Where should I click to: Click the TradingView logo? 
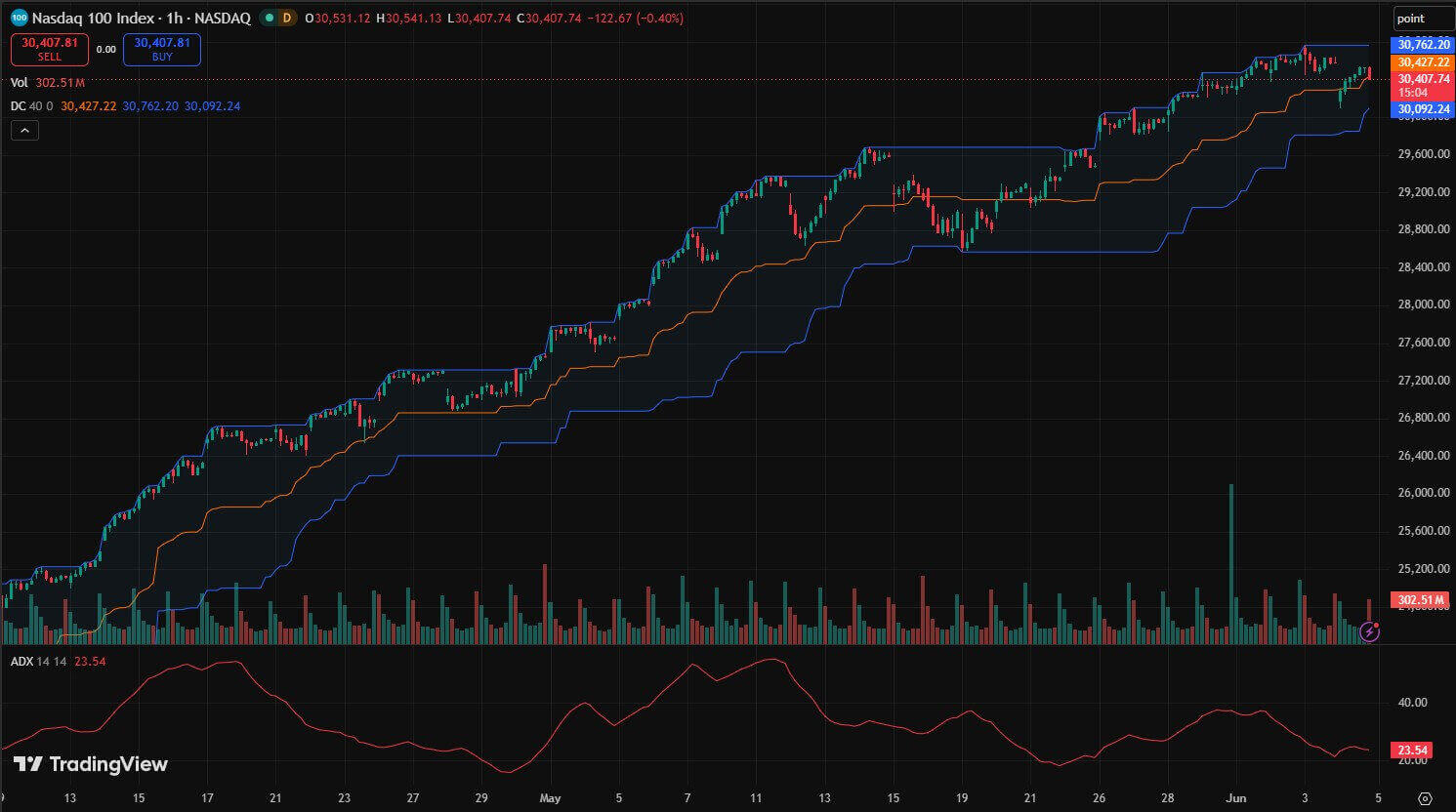(x=91, y=764)
